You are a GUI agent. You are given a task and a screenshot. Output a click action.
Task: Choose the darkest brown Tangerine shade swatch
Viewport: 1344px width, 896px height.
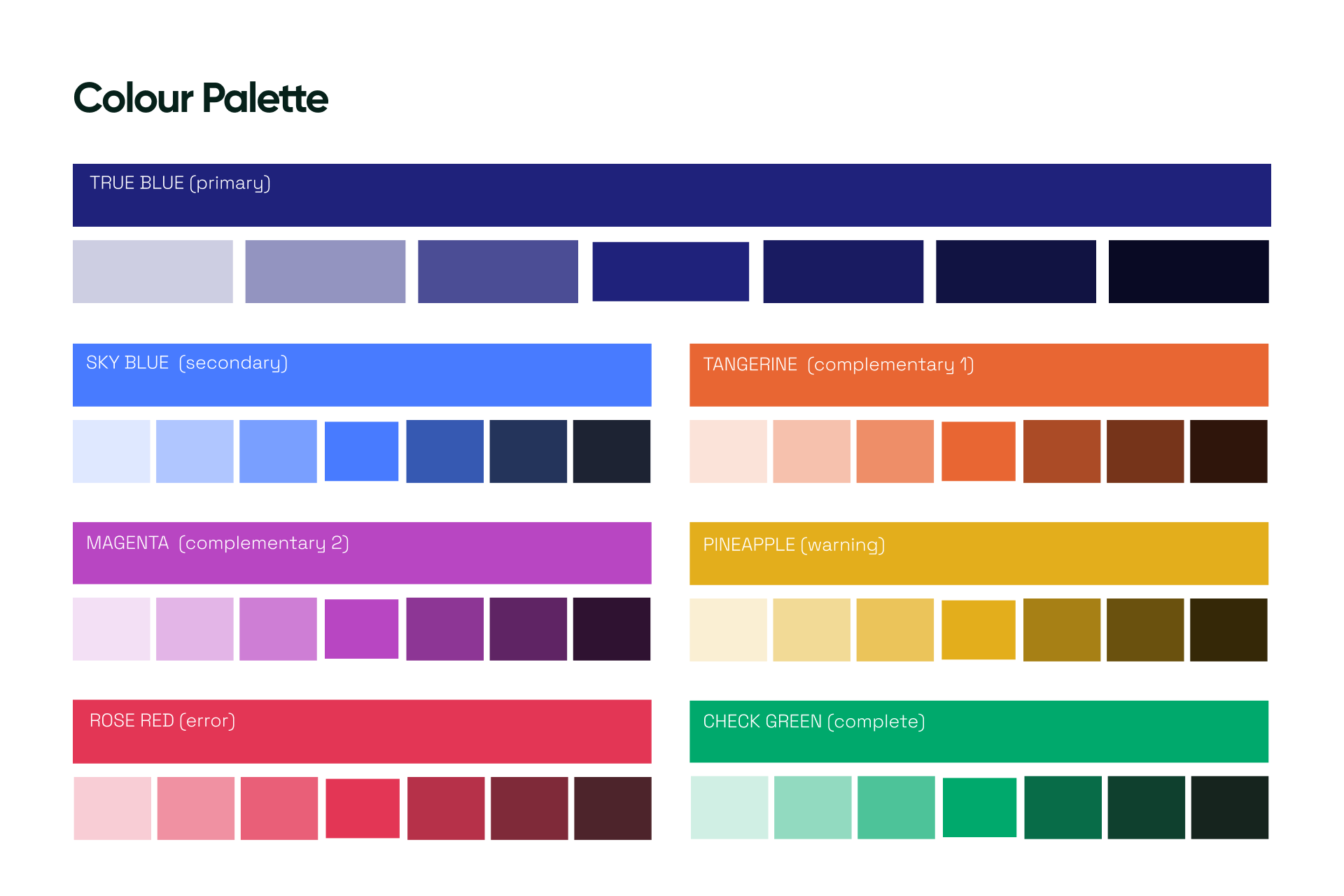[x=1228, y=451]
